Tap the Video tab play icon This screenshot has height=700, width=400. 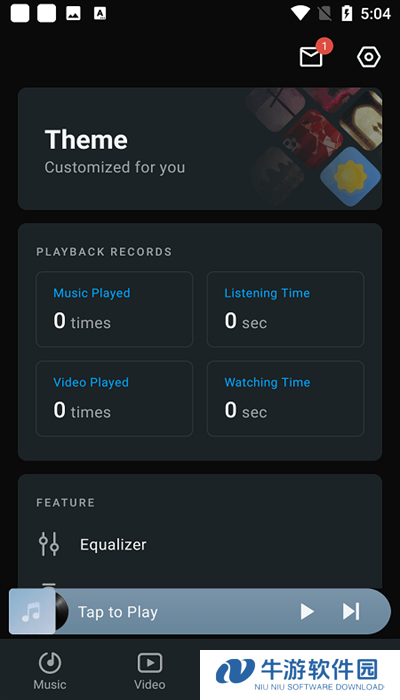pos(150,663)
